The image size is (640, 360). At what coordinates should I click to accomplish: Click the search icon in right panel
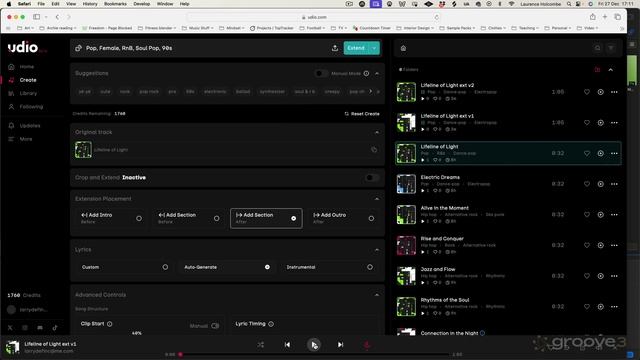click(x=598, y=48)
